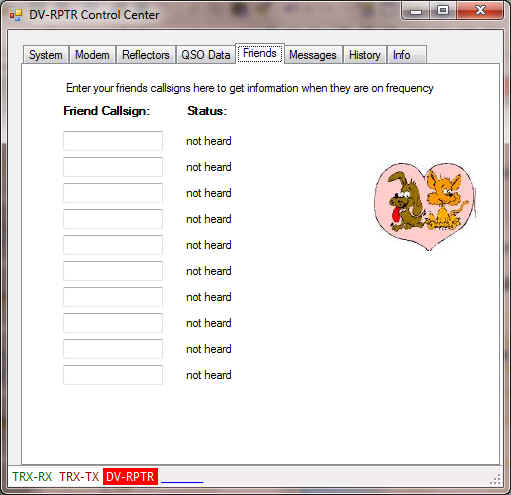Screen dimensions: 511x495
Task: Open the Messages tab
Action: point(313,55)
